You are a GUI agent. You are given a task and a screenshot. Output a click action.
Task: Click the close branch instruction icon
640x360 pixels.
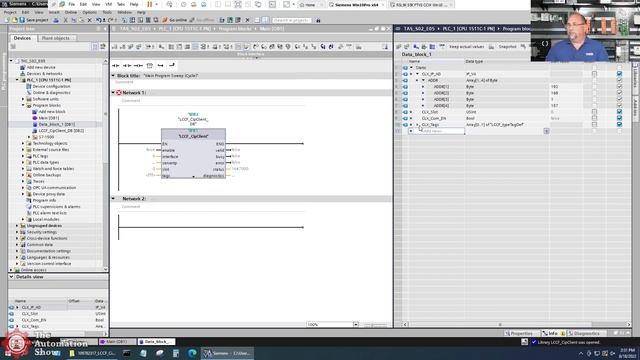172,65
